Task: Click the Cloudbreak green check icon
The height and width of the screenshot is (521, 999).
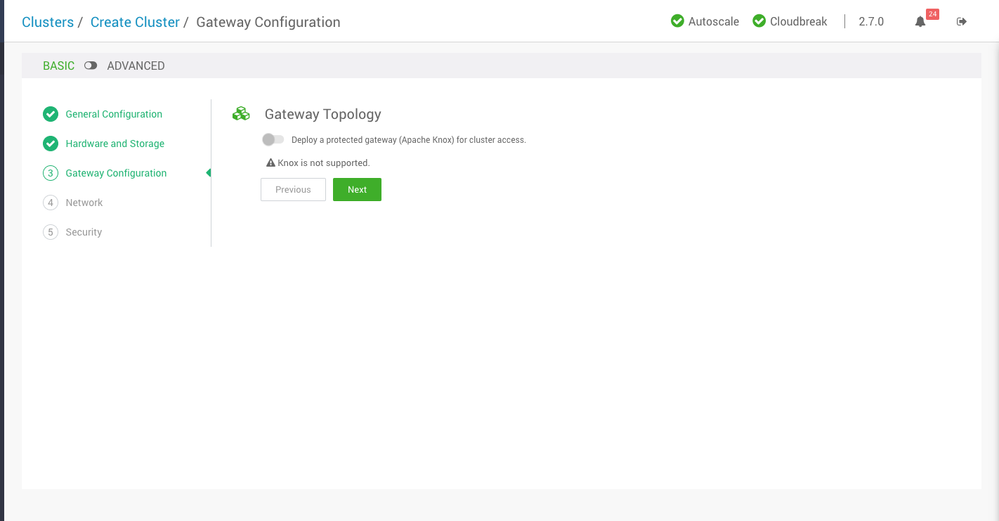Action: (x=759, y=21)
